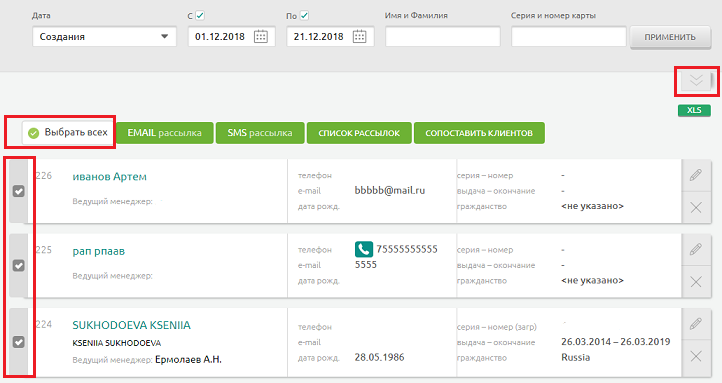This screenshot has height=383, width=722.
Task: Edit client иванов Артем with pencil icon
Action: 696,175
